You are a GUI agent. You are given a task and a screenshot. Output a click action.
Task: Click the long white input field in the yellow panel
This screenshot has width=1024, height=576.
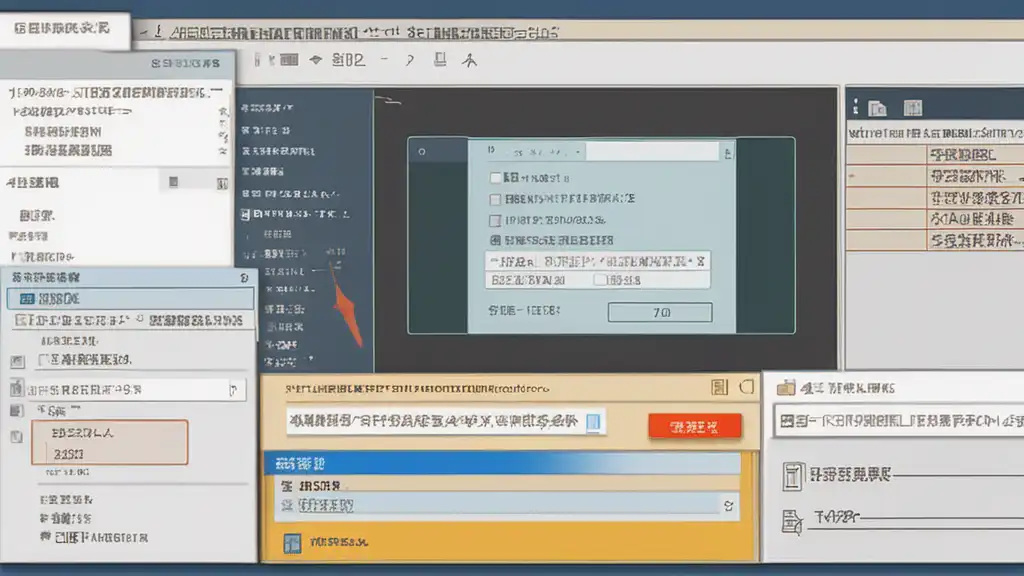coord(446,421)
